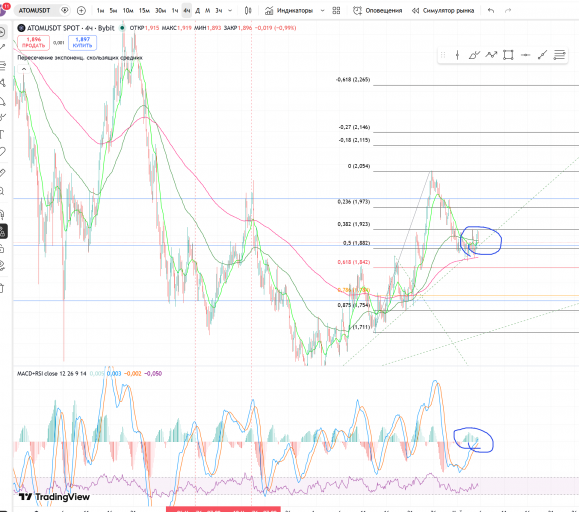
Task: Open Оповещения alerts
Action: coord(377,11)
